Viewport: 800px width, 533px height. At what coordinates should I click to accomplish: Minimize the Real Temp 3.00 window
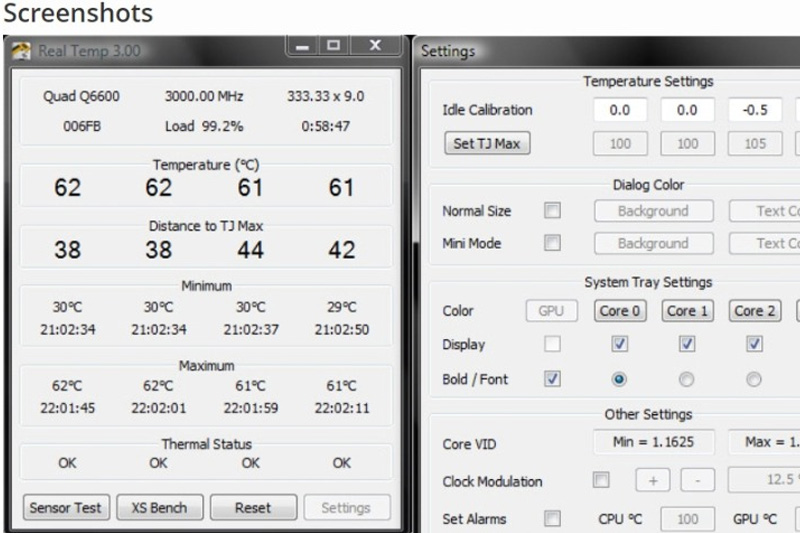(x=303, y=45)
